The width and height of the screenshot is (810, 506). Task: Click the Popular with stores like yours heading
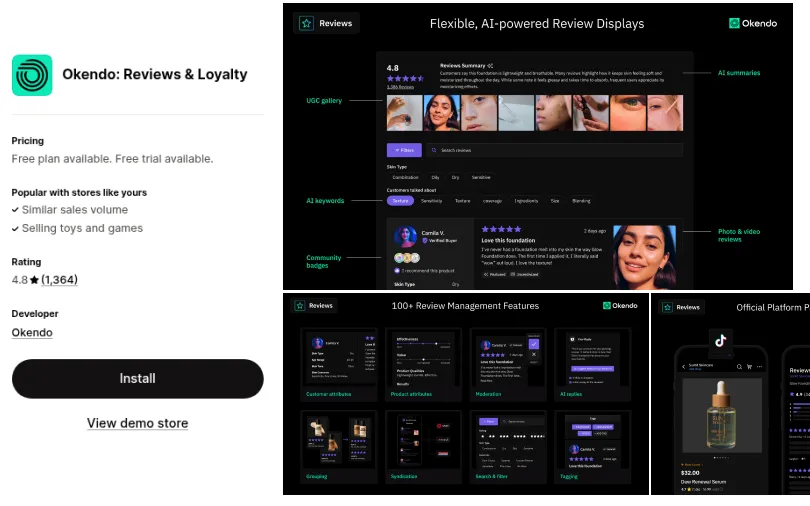[79, 193]
